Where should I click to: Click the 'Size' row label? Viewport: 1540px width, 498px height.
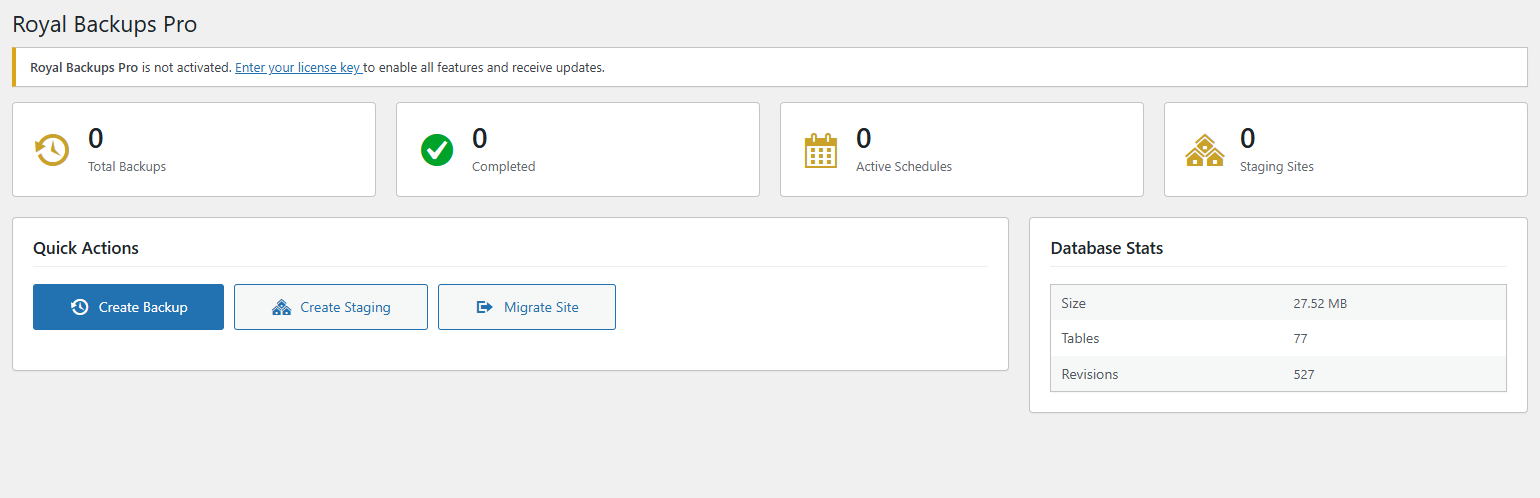(1074, 303)
